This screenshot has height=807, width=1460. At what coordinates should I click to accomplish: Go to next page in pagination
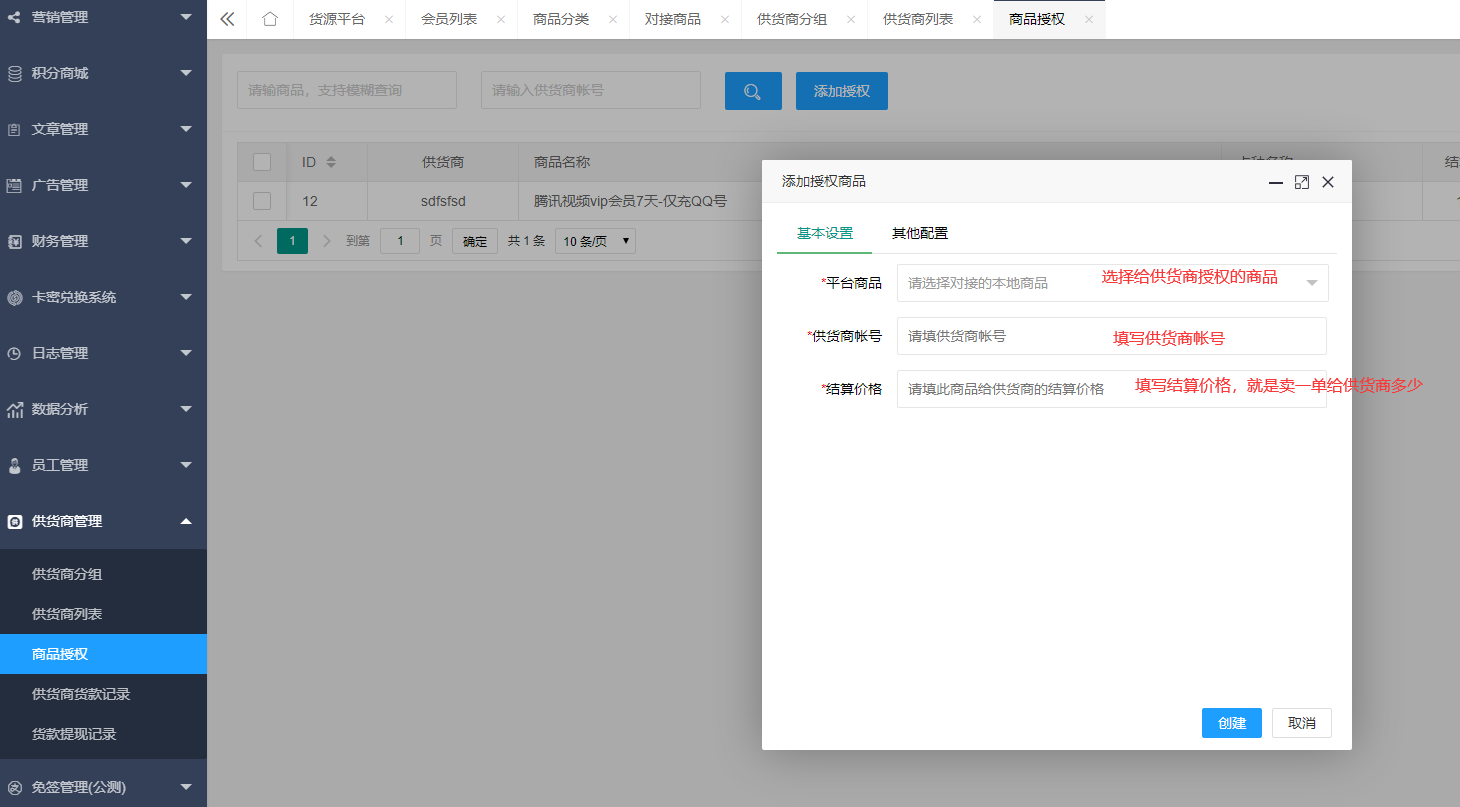click(326, 241)
